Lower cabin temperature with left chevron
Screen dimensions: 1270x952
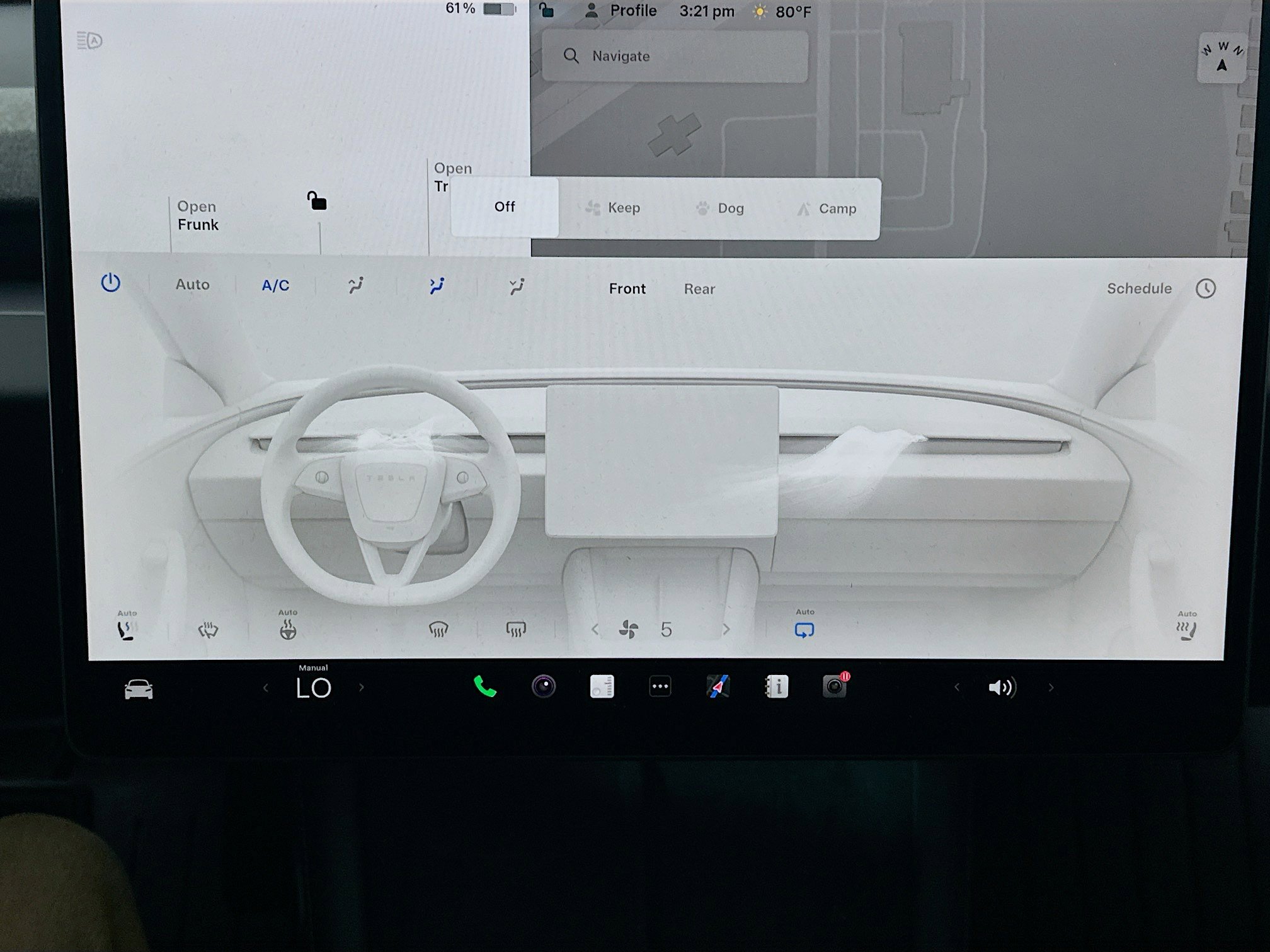pos(266,688)
